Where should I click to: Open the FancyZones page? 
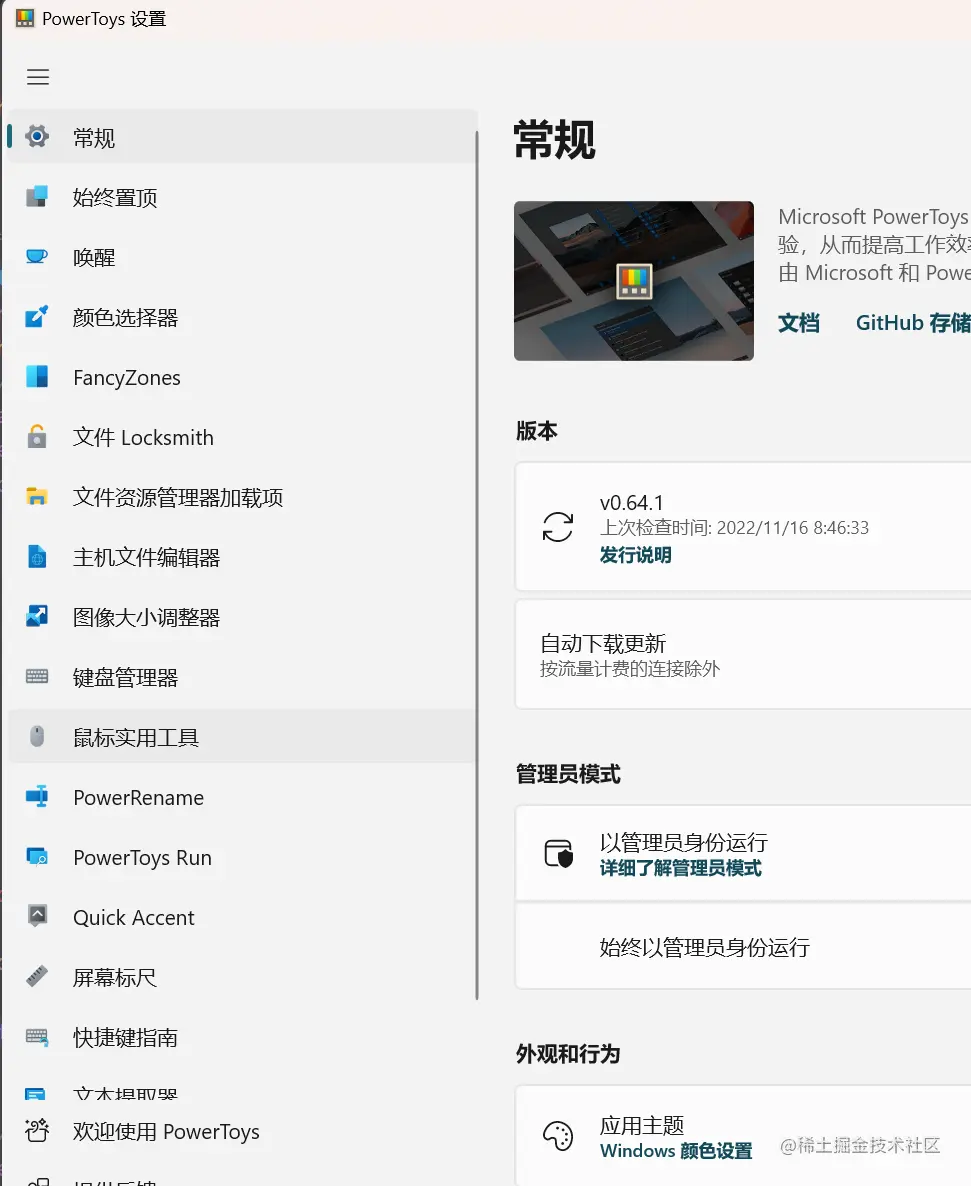pyautogui.click(x=242, y=377)
